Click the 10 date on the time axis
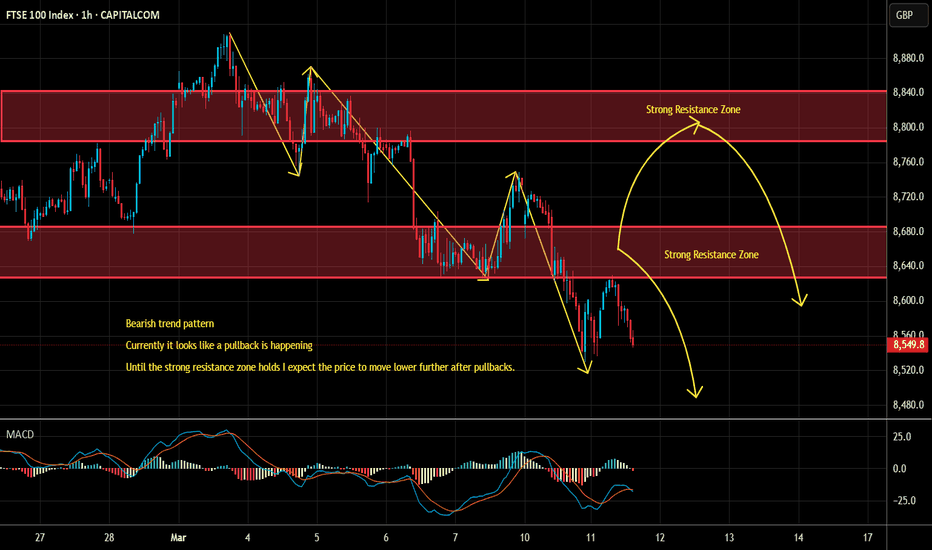This screenshot has height=550, width=932. click(x=525, y=538)
